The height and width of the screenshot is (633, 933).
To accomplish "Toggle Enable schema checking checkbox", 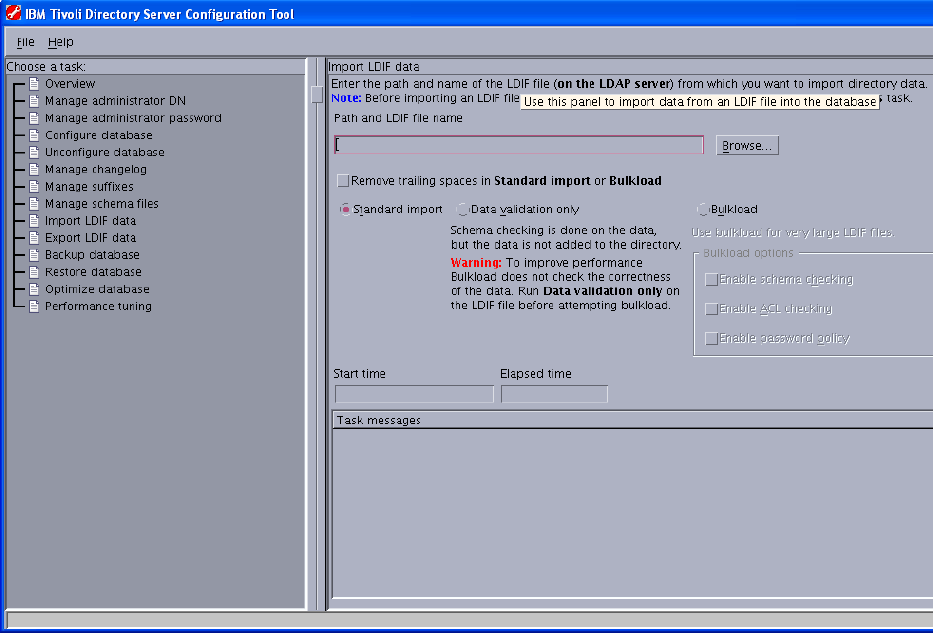I will tap(711, 280).
